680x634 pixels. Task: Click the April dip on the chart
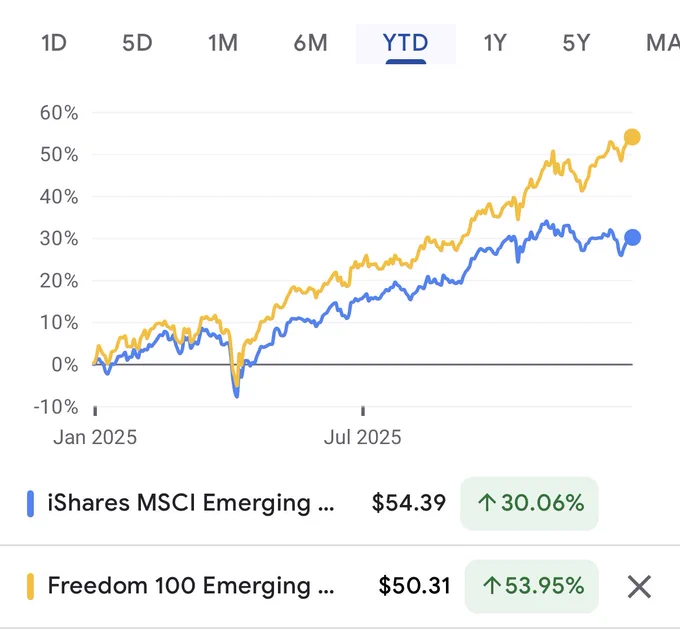(x=236, y=388)
